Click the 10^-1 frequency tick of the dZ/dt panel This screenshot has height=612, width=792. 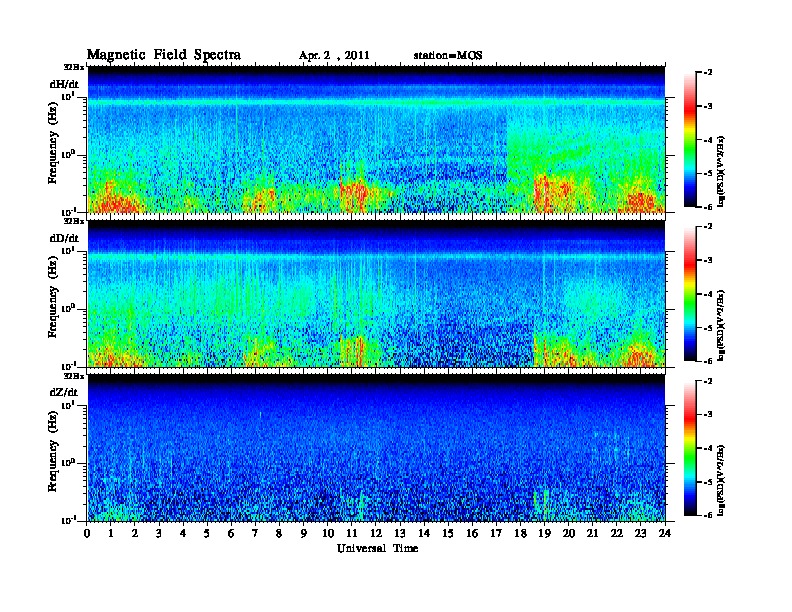click(68, 520)
